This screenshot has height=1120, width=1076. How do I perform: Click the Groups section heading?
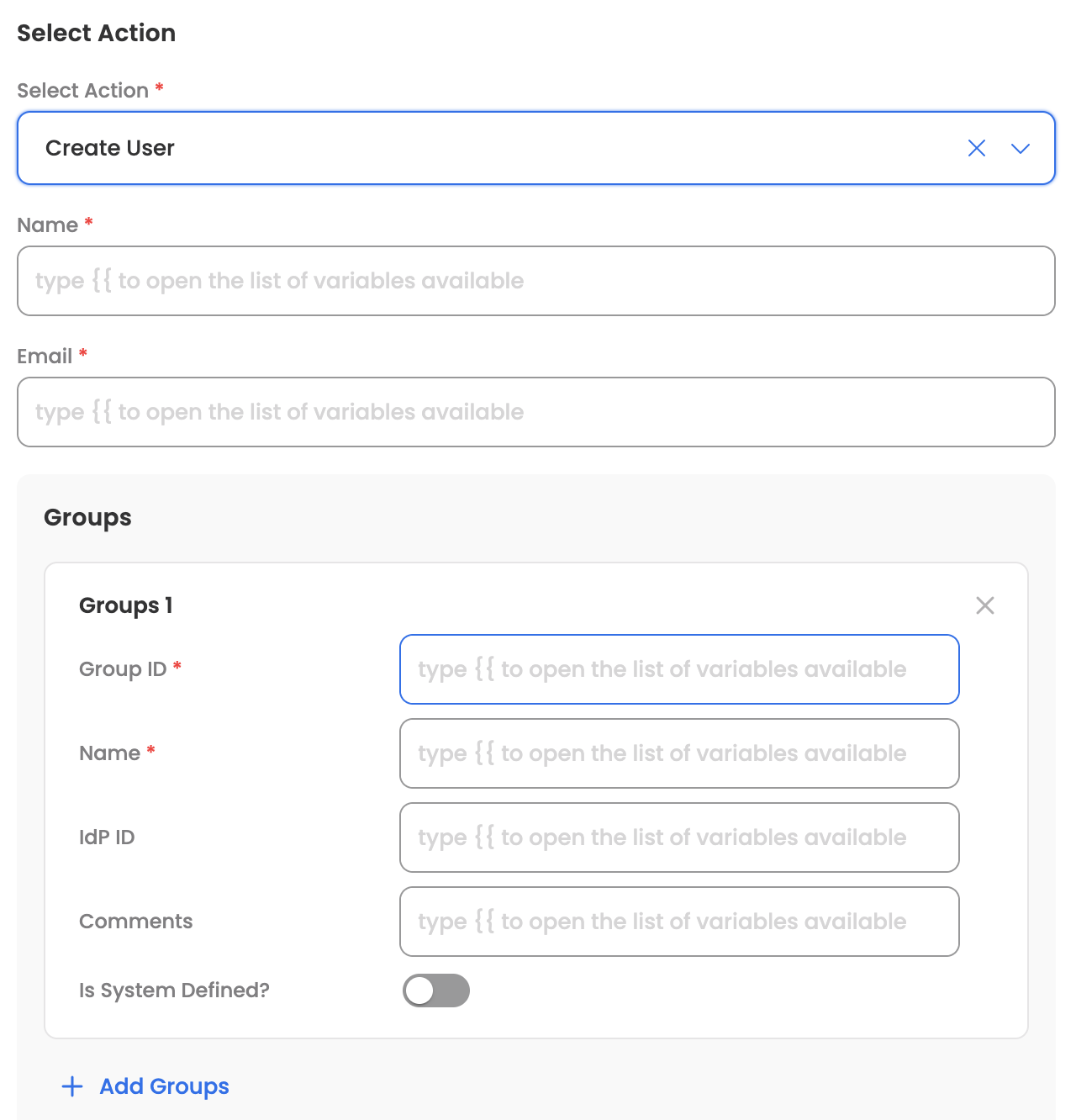tap(87, 518)
